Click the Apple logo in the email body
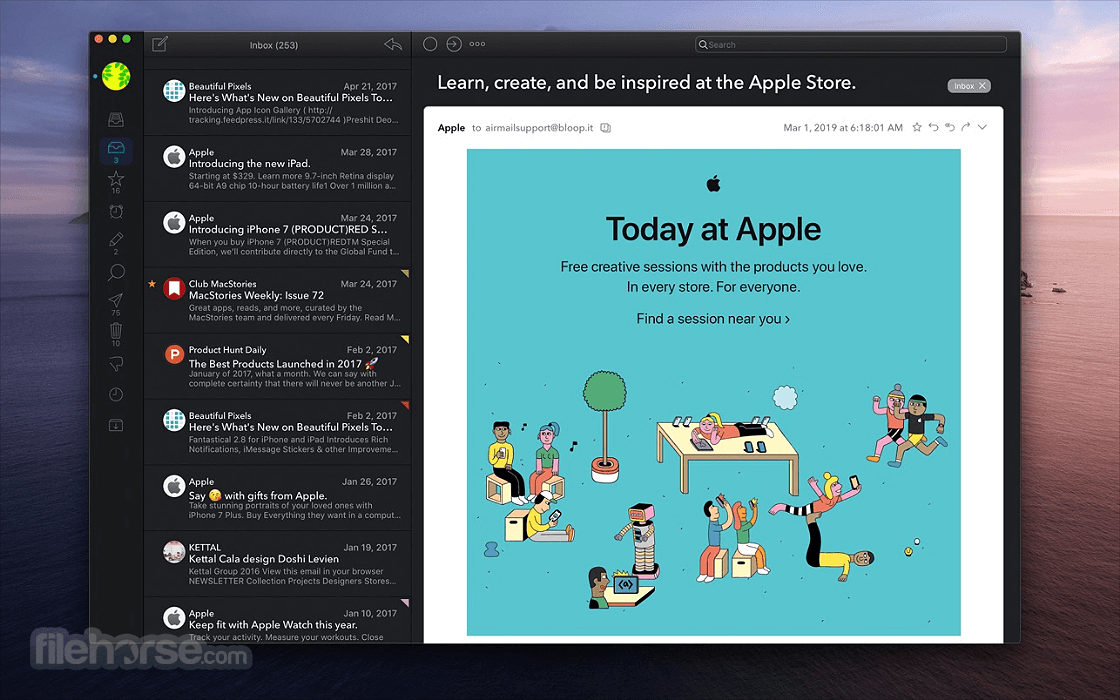 click(x=714, y=184)
